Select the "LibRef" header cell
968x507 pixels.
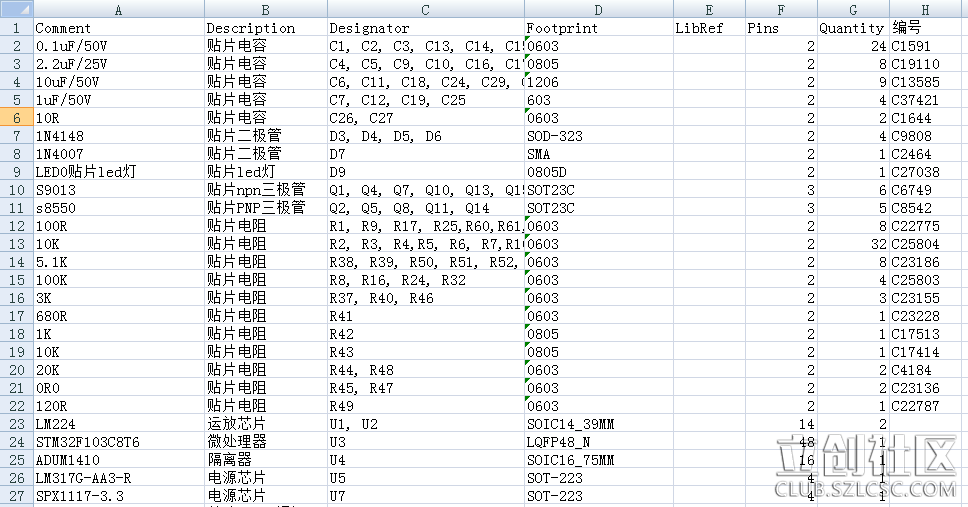coord(707,28)
